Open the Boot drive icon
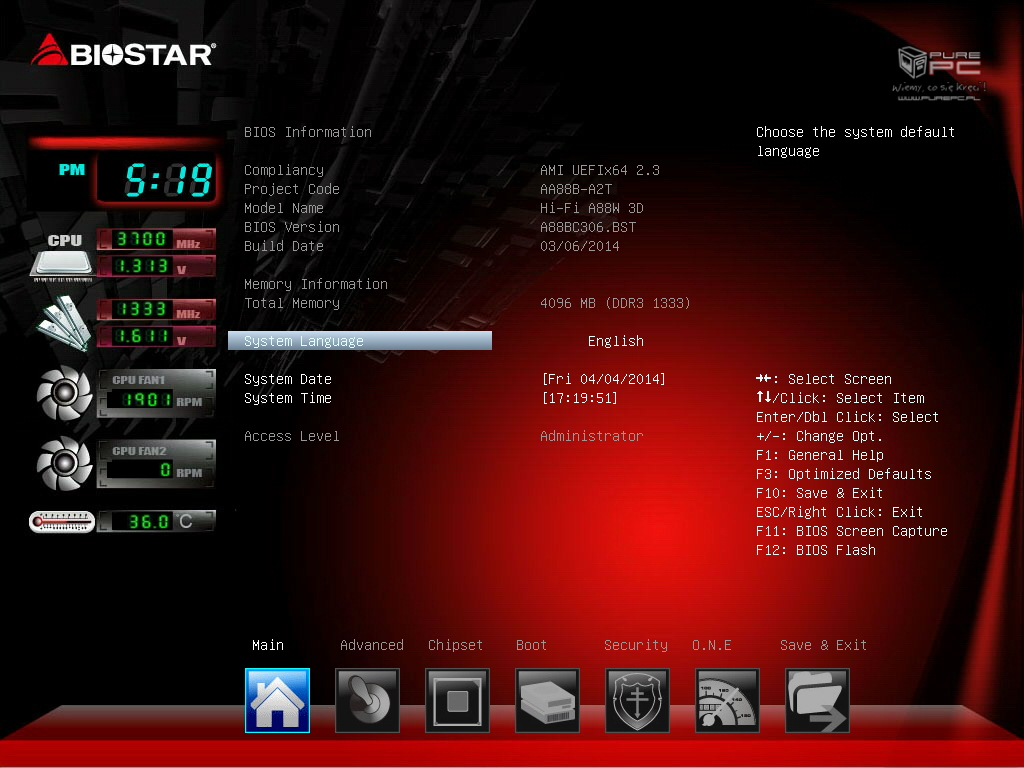1024x768 pixels. click(547, 700)
